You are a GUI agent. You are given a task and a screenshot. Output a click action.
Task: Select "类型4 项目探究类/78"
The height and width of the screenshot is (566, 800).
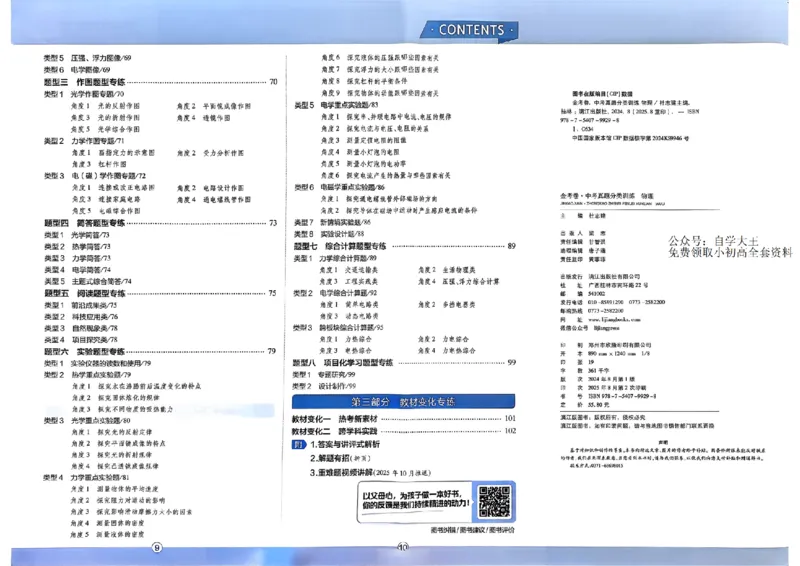(x=81, y=339)
